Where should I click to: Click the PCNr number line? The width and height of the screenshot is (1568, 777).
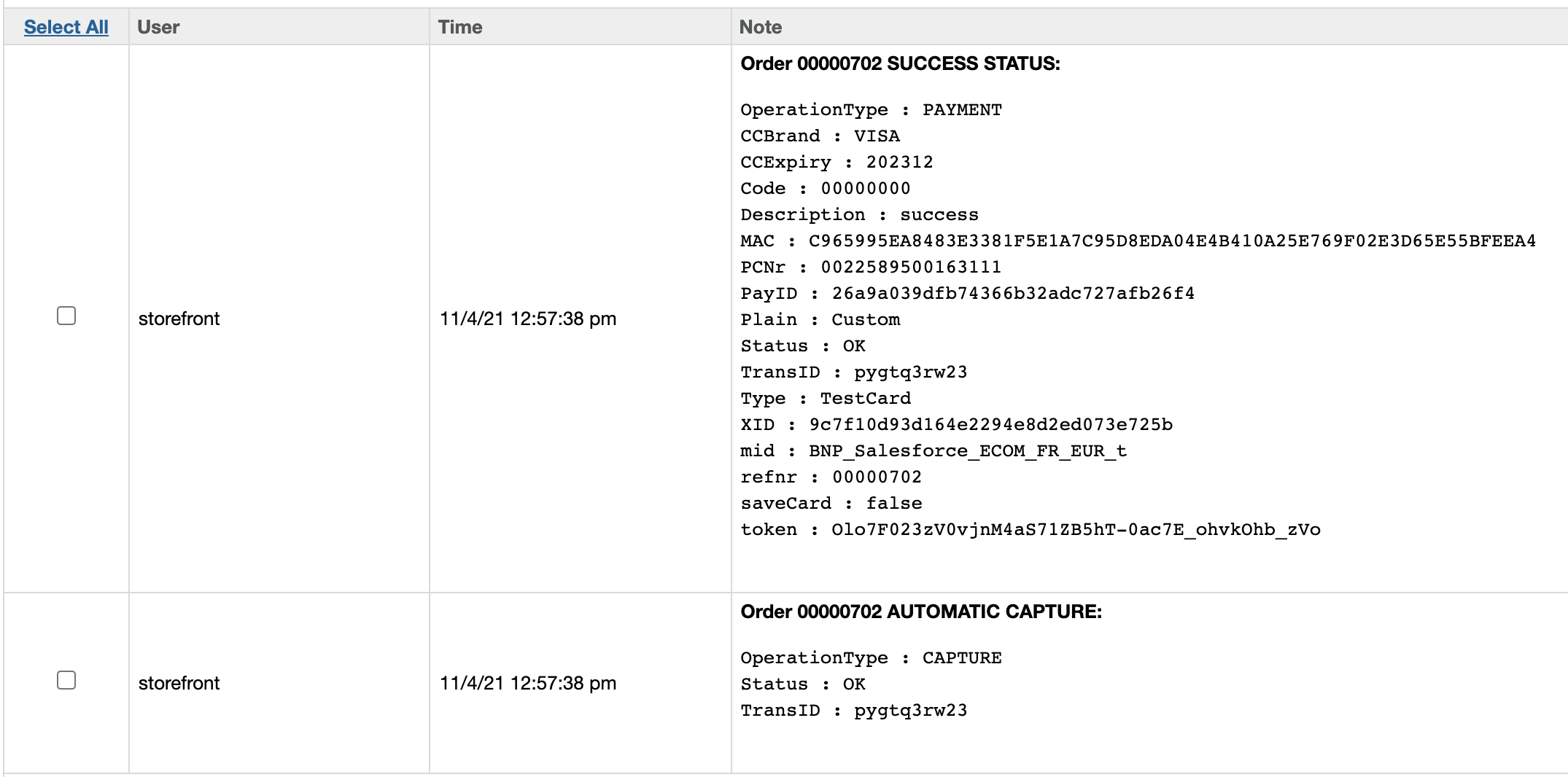point(871,267)
